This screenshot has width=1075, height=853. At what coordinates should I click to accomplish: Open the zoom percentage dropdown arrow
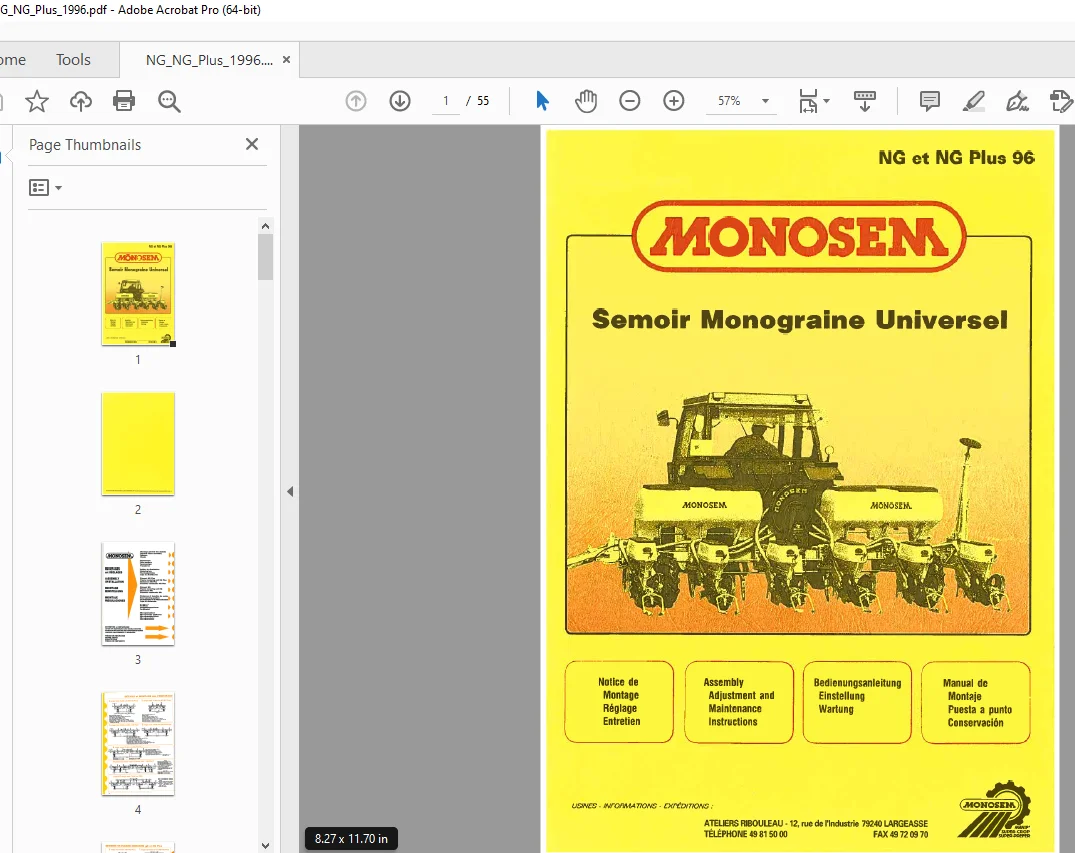pyautogui.click(x=765, y=101)
